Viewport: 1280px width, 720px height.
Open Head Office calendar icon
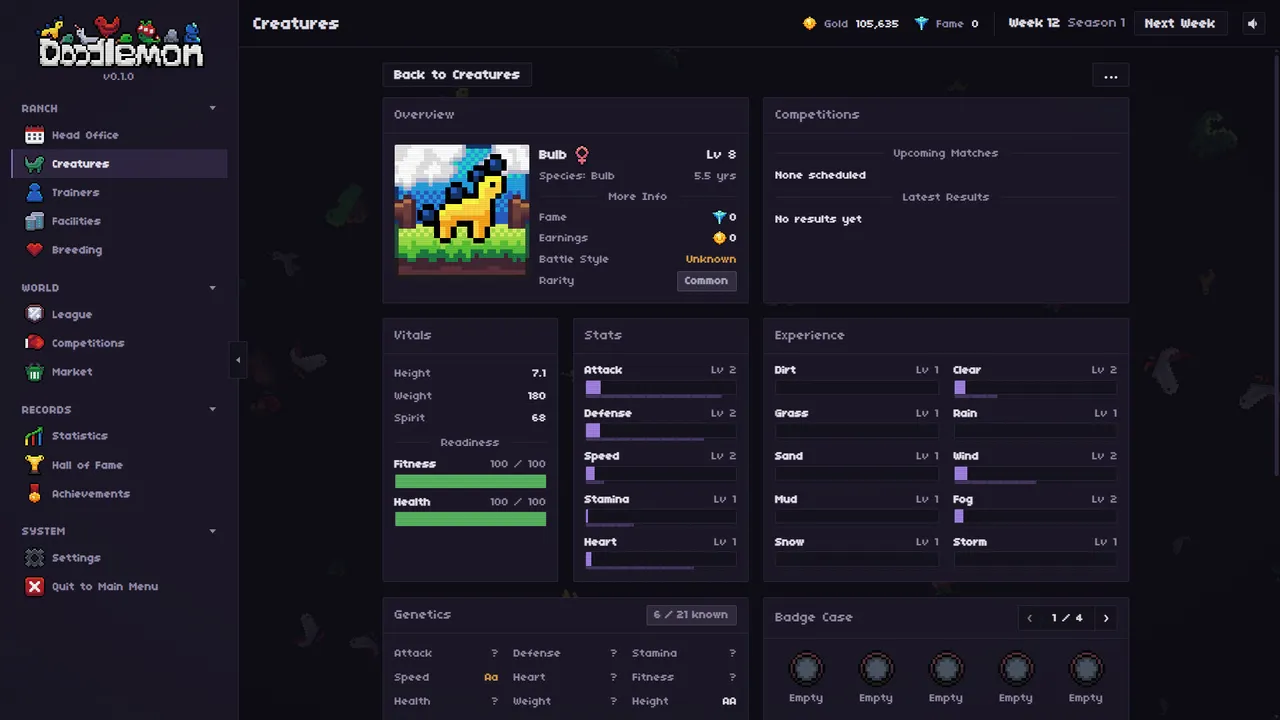click(x=35, y=135)
